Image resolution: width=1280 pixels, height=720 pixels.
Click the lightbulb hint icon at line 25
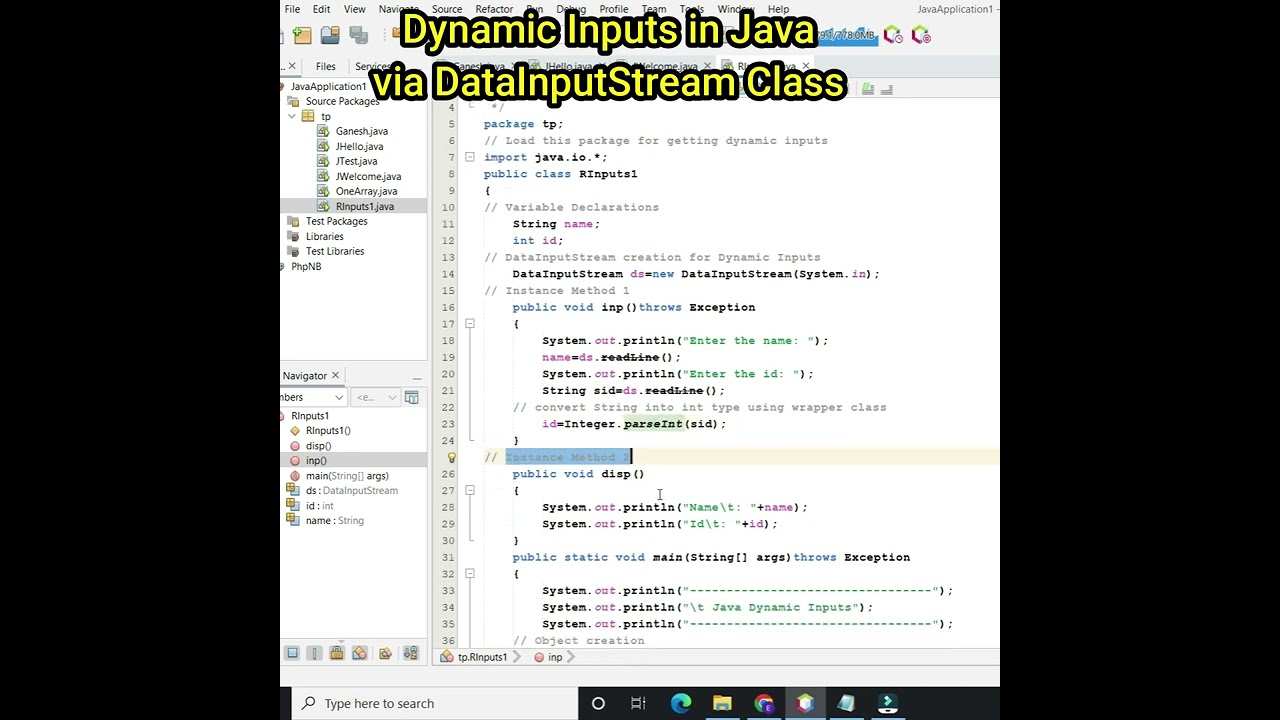(451, 457)
